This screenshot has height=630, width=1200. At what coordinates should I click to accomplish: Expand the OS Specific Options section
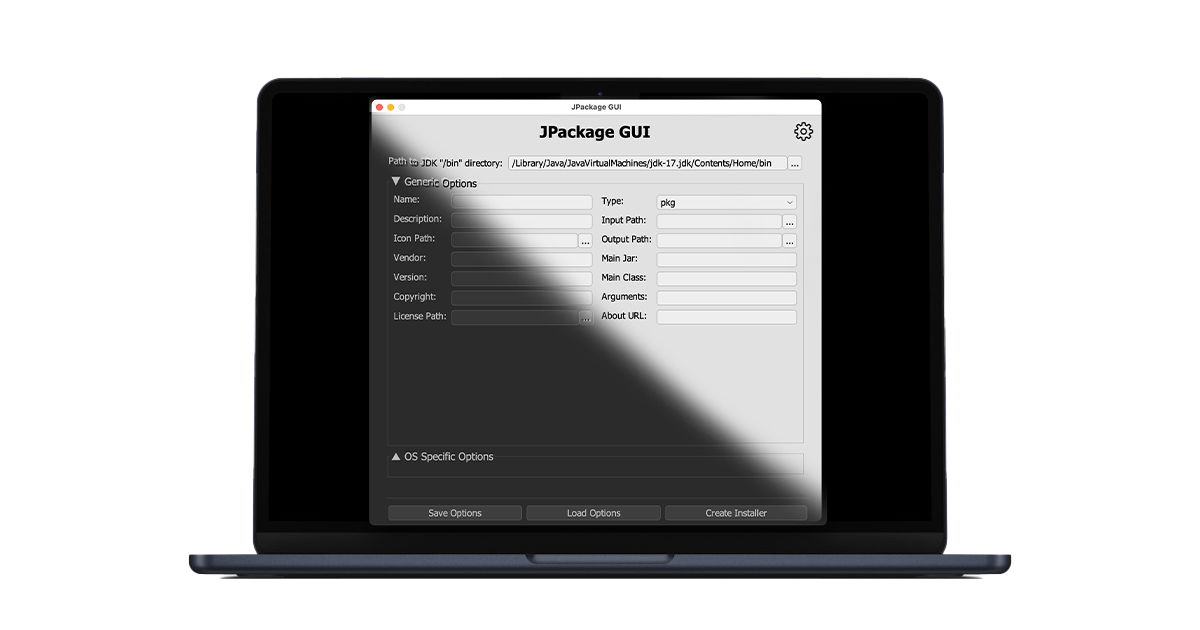coord(396,456)
